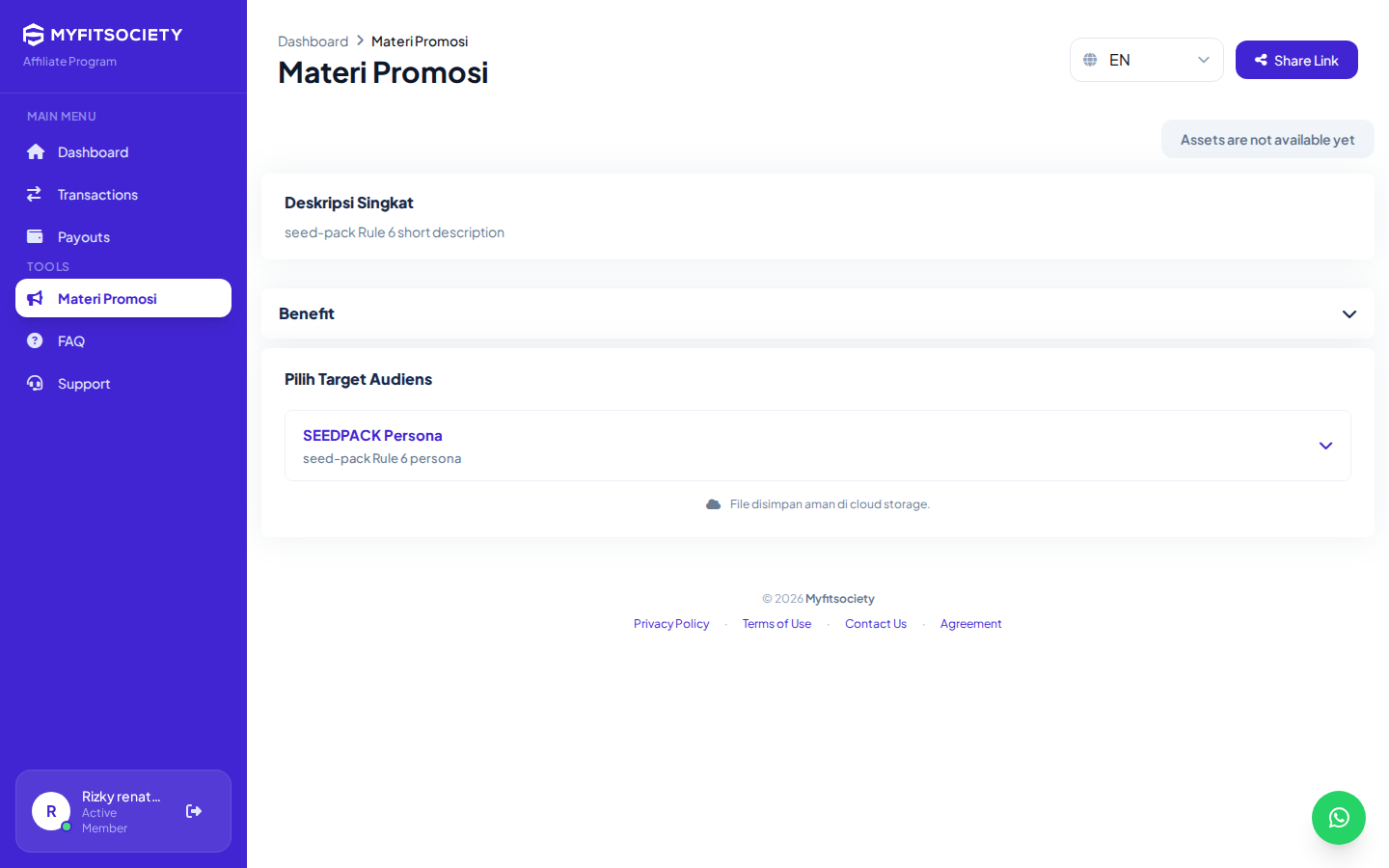Image resolution: width=1389 pixels, height=868 pixels.
Task: Open the Agreement footer link
Action: tap(970, 624)
